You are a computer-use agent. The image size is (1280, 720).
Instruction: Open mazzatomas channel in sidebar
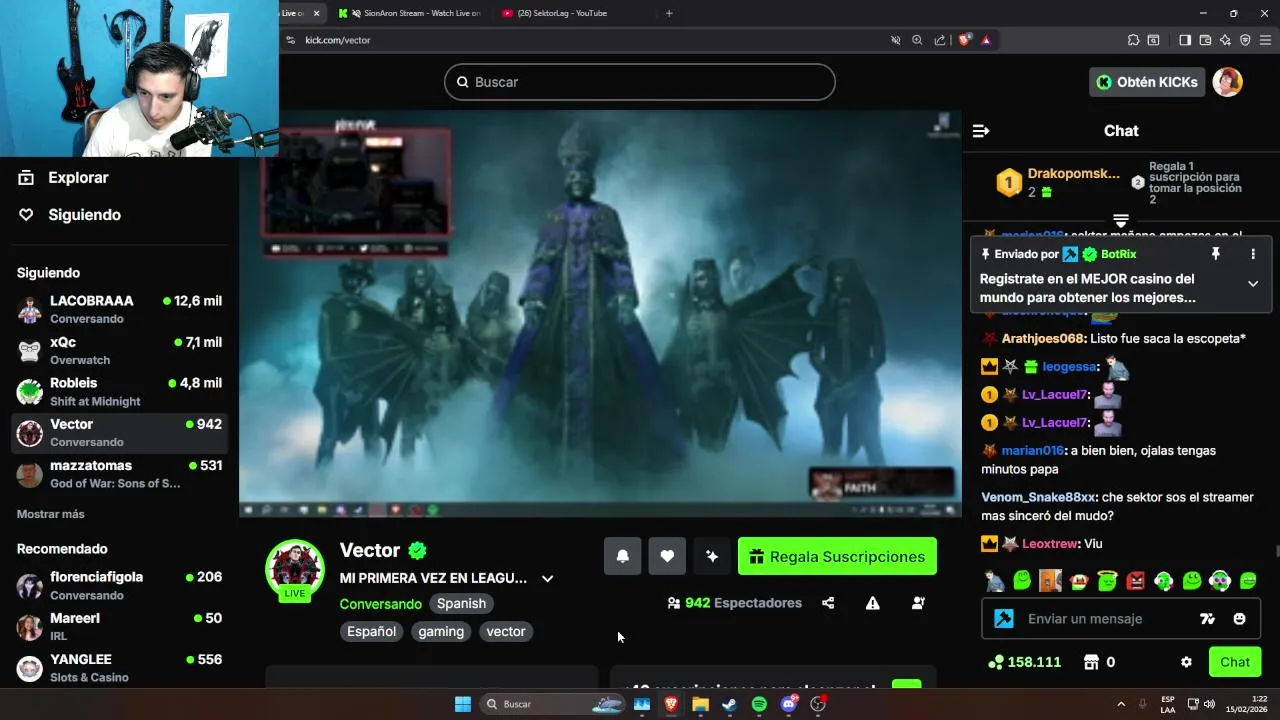120,473
